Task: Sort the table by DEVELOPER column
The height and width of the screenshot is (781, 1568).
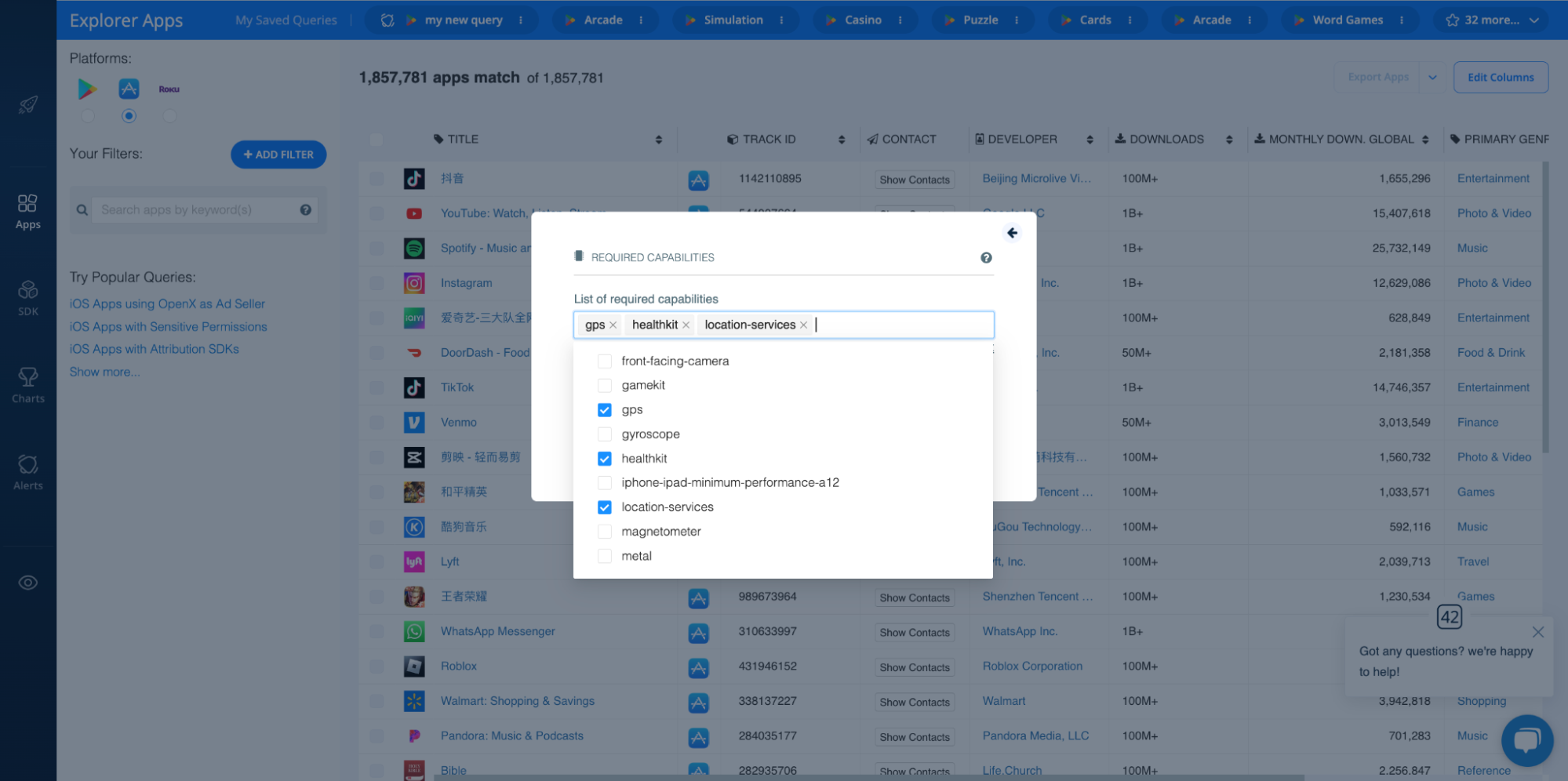Action: tap(1090, 140)
